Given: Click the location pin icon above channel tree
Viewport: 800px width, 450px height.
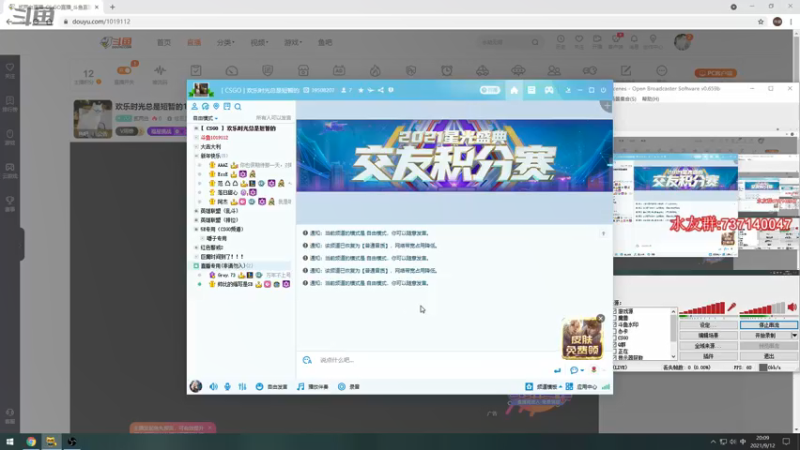Looking at the screenshot, I should coord(216,107).
